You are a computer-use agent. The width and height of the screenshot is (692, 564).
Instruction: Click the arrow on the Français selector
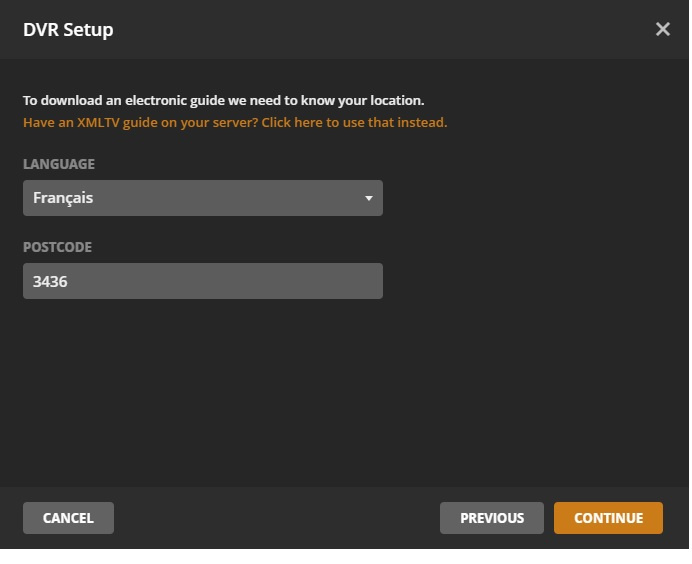(x=368, y=198)
